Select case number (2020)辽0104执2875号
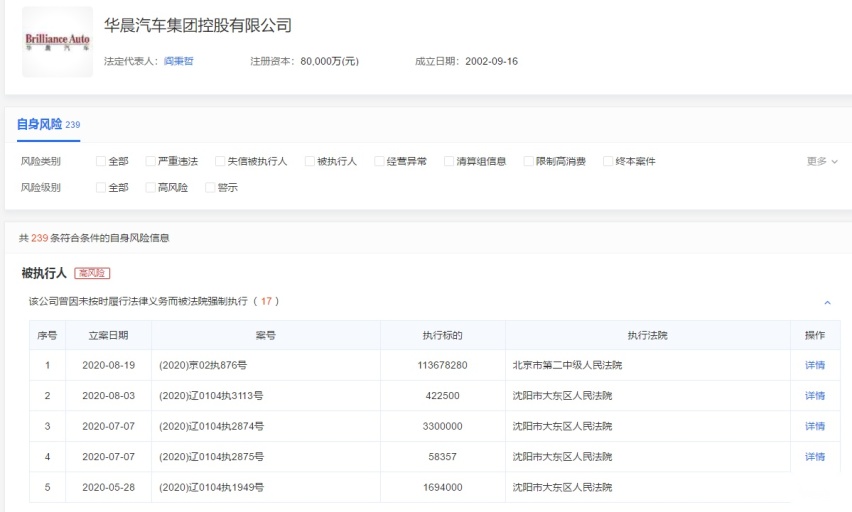Screen dimensions: 852x512 click(211, 457)
